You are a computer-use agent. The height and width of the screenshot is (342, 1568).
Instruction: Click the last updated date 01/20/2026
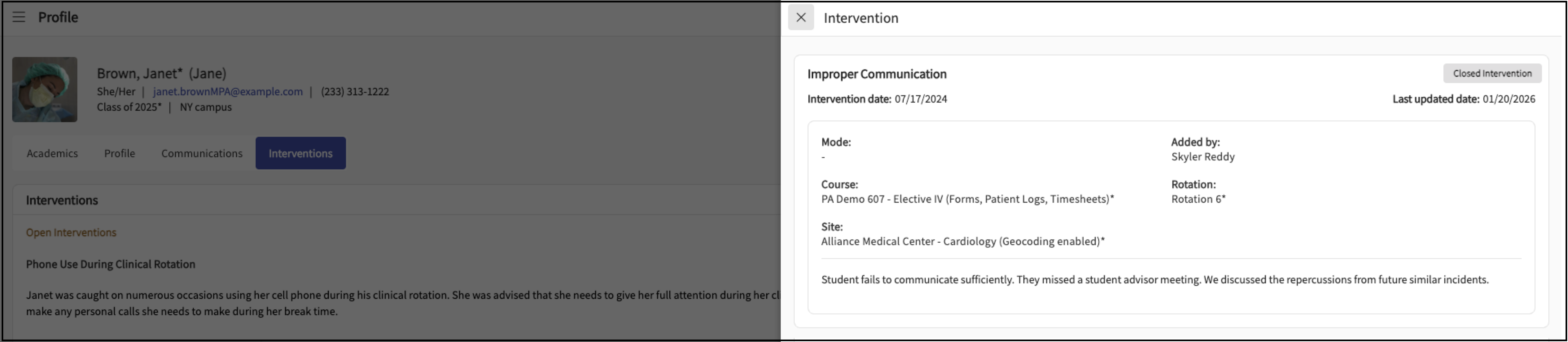tap(1508, 99)
